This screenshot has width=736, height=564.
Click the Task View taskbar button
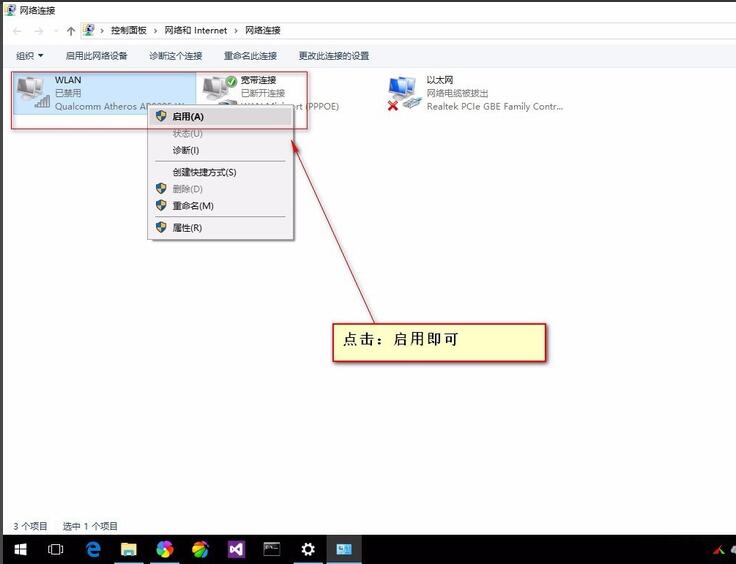[56, 549]
